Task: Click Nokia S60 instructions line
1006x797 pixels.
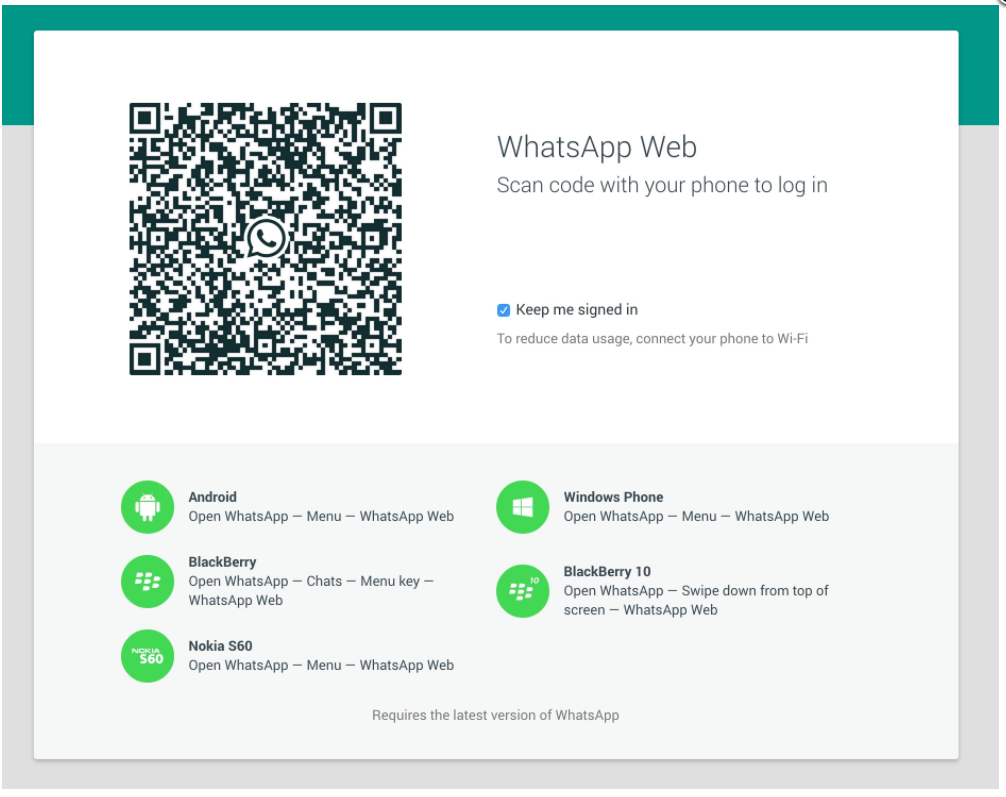Action: [321, 665]
